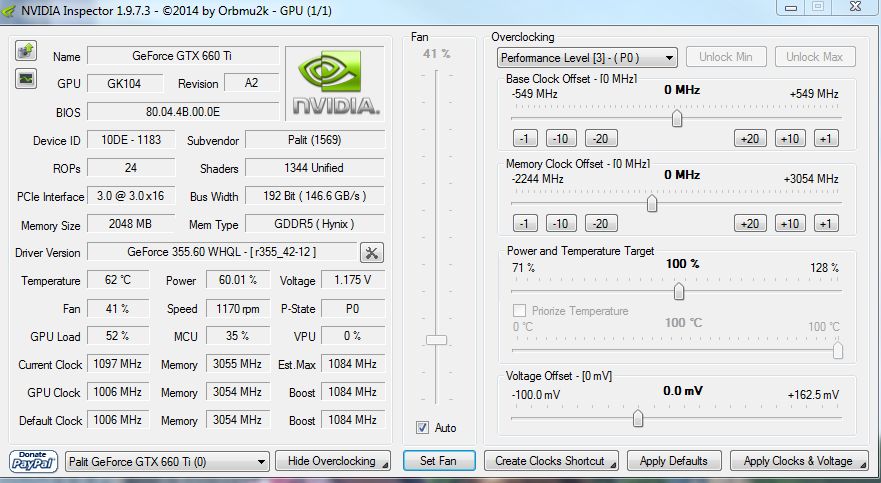Viewport: 881px width, 483px height.
Task: Click +10 under Memory Clock Offset
Action: (x=790, y=224)
